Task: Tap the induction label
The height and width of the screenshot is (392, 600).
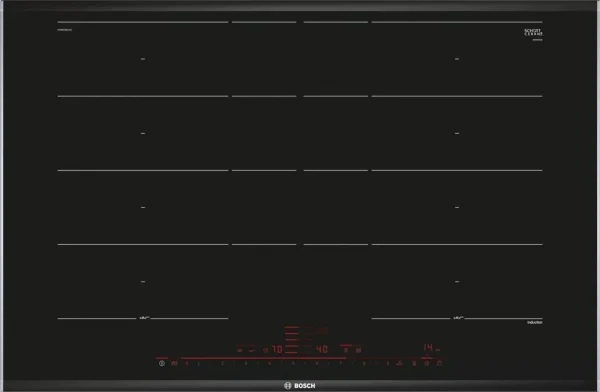Action: pos(535,323)
